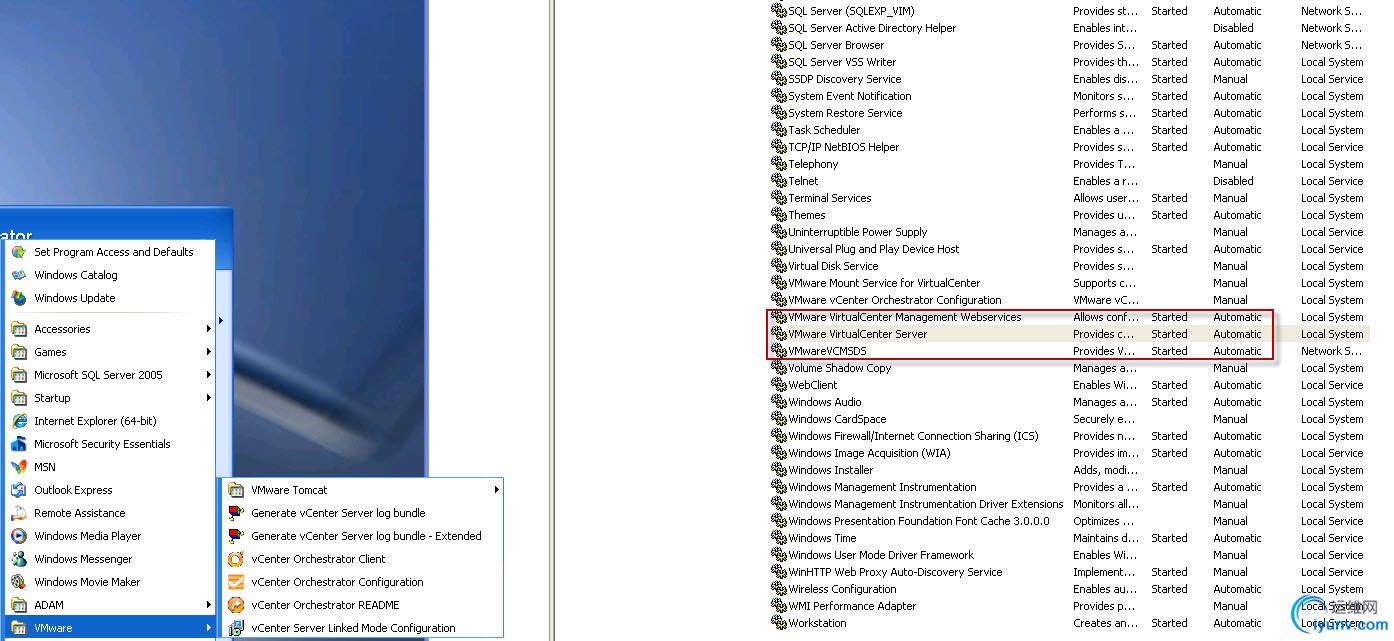The image size is (1394, 641).
Task: Click the vCenter Orchestrator Client icon
Action: pos(236,559)
